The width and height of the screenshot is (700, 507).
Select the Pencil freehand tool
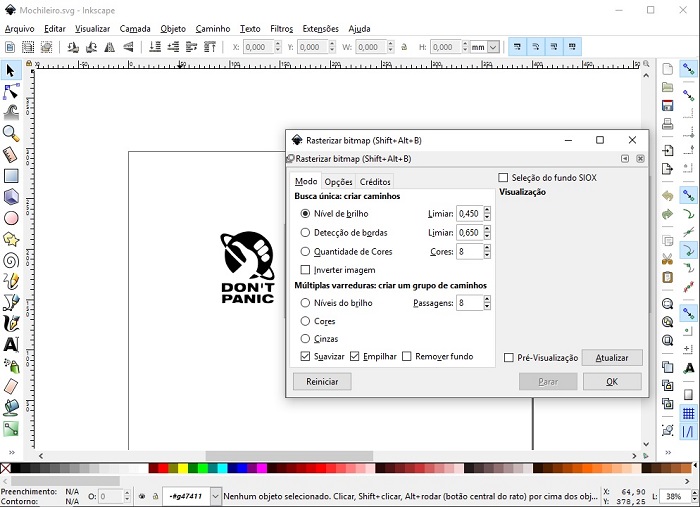[11, 281]
